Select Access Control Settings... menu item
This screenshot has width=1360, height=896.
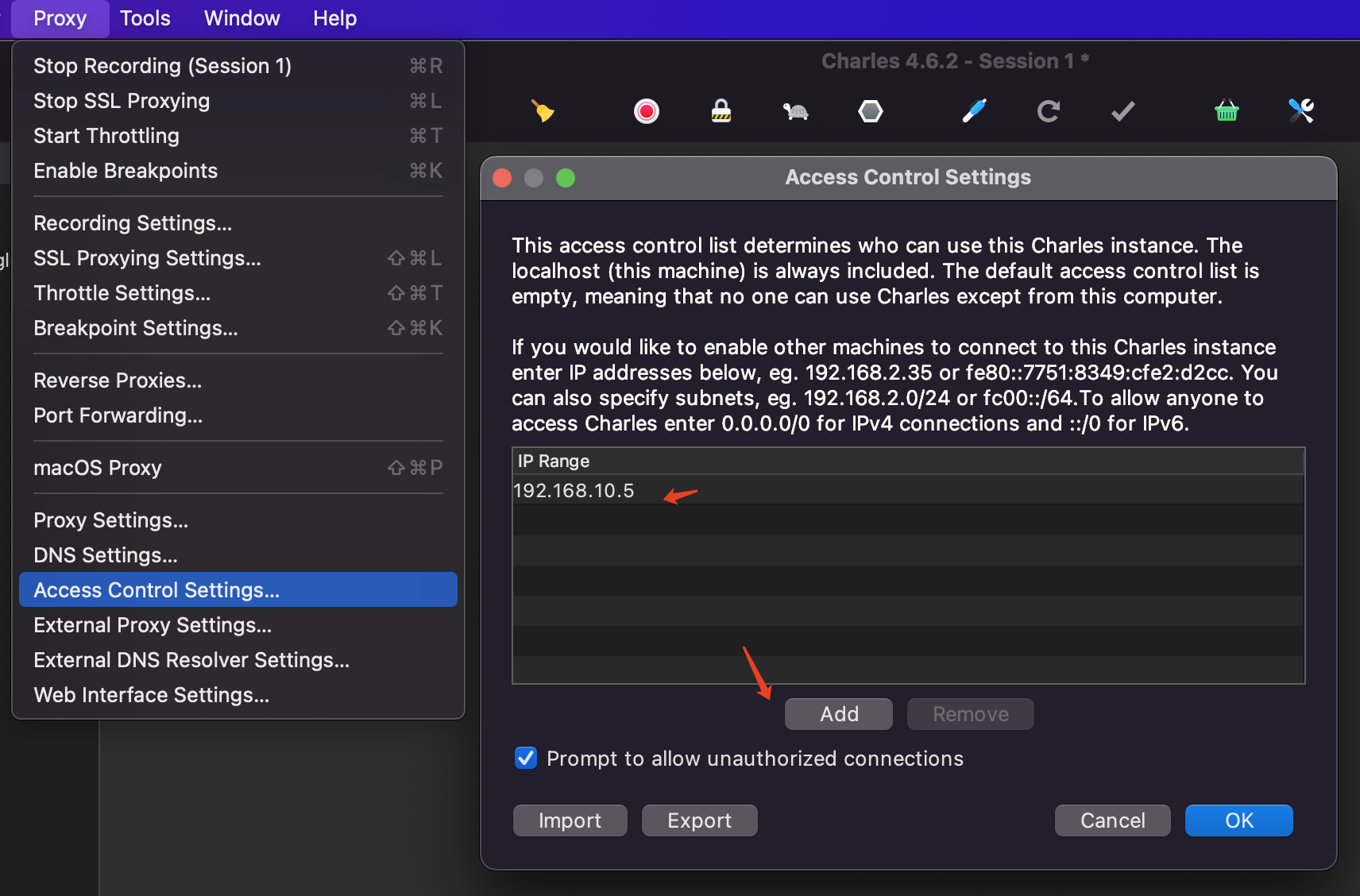[x=238, y=590]
